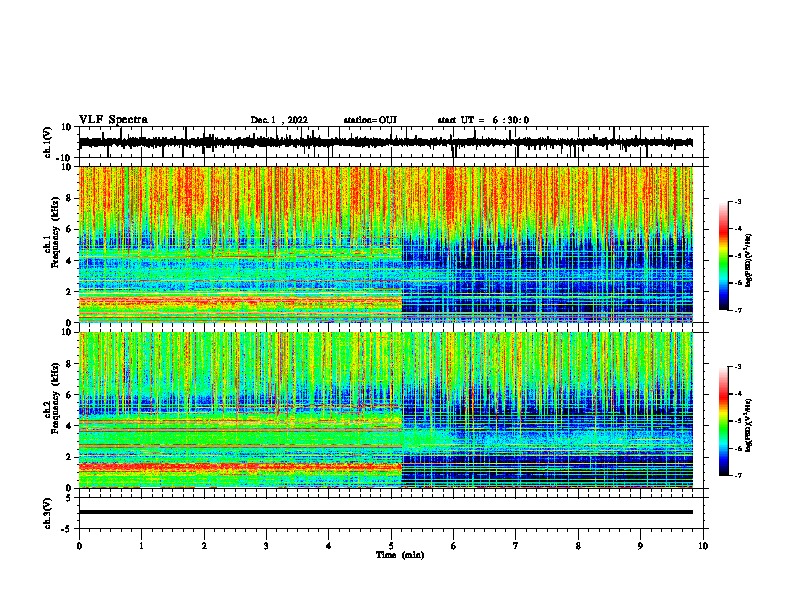
Task: Click the "9" tick label on the Time axis
Action: pyautogui.click(x=640, y=546)
